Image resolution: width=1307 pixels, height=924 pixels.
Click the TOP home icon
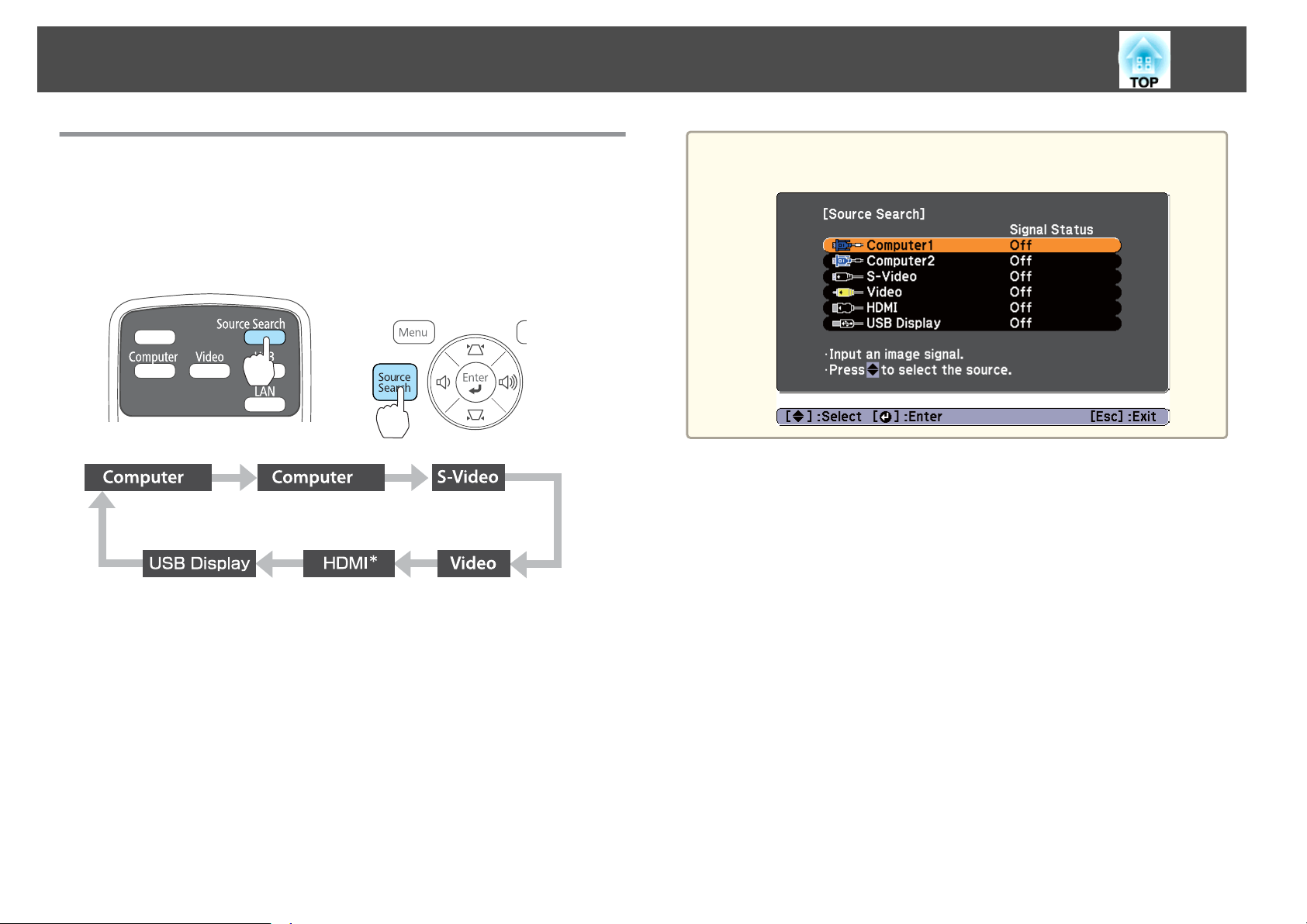pyautogui.click(x=1144, y=60)
